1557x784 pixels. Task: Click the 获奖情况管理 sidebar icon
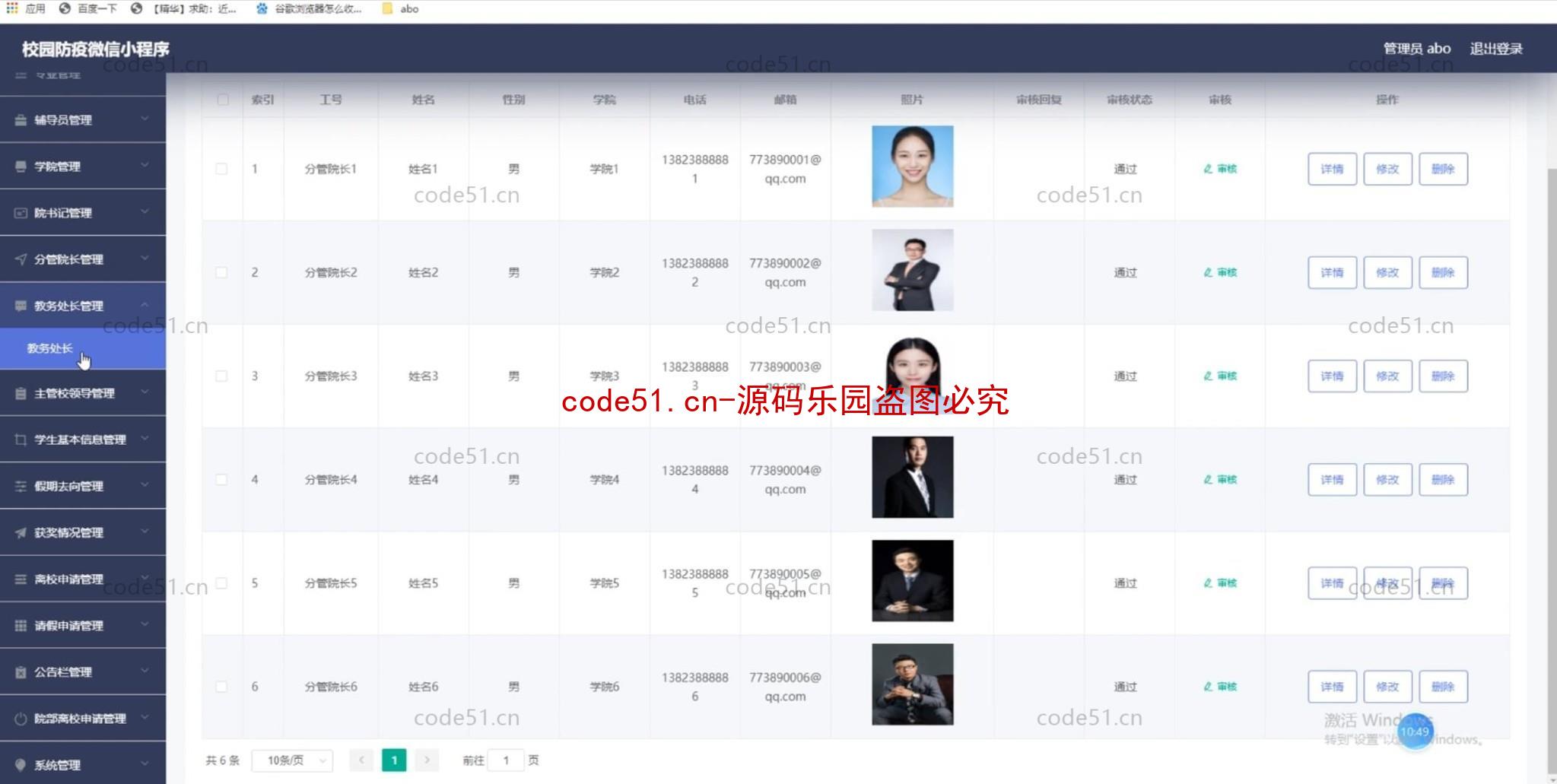[x=21, y=532]
